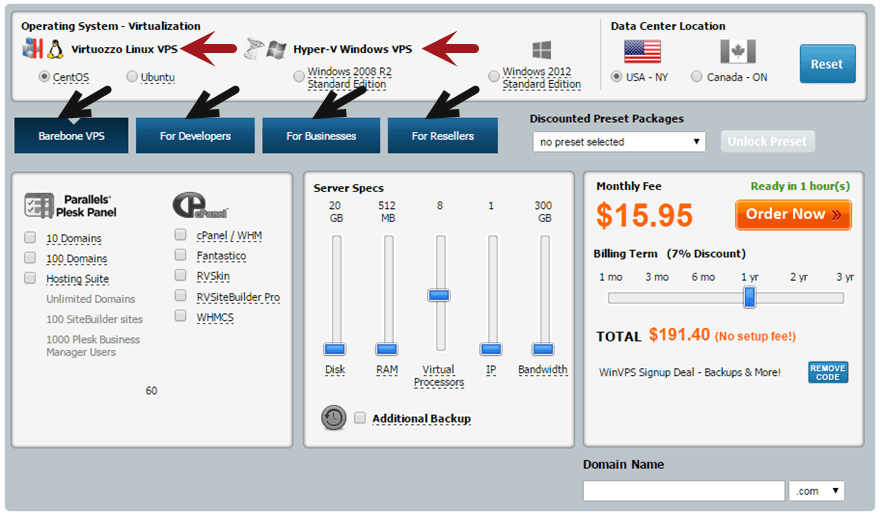Check the 10 Domains option
Image resolution: width=880 pixels, height=514 pixels.
(30, 237)
